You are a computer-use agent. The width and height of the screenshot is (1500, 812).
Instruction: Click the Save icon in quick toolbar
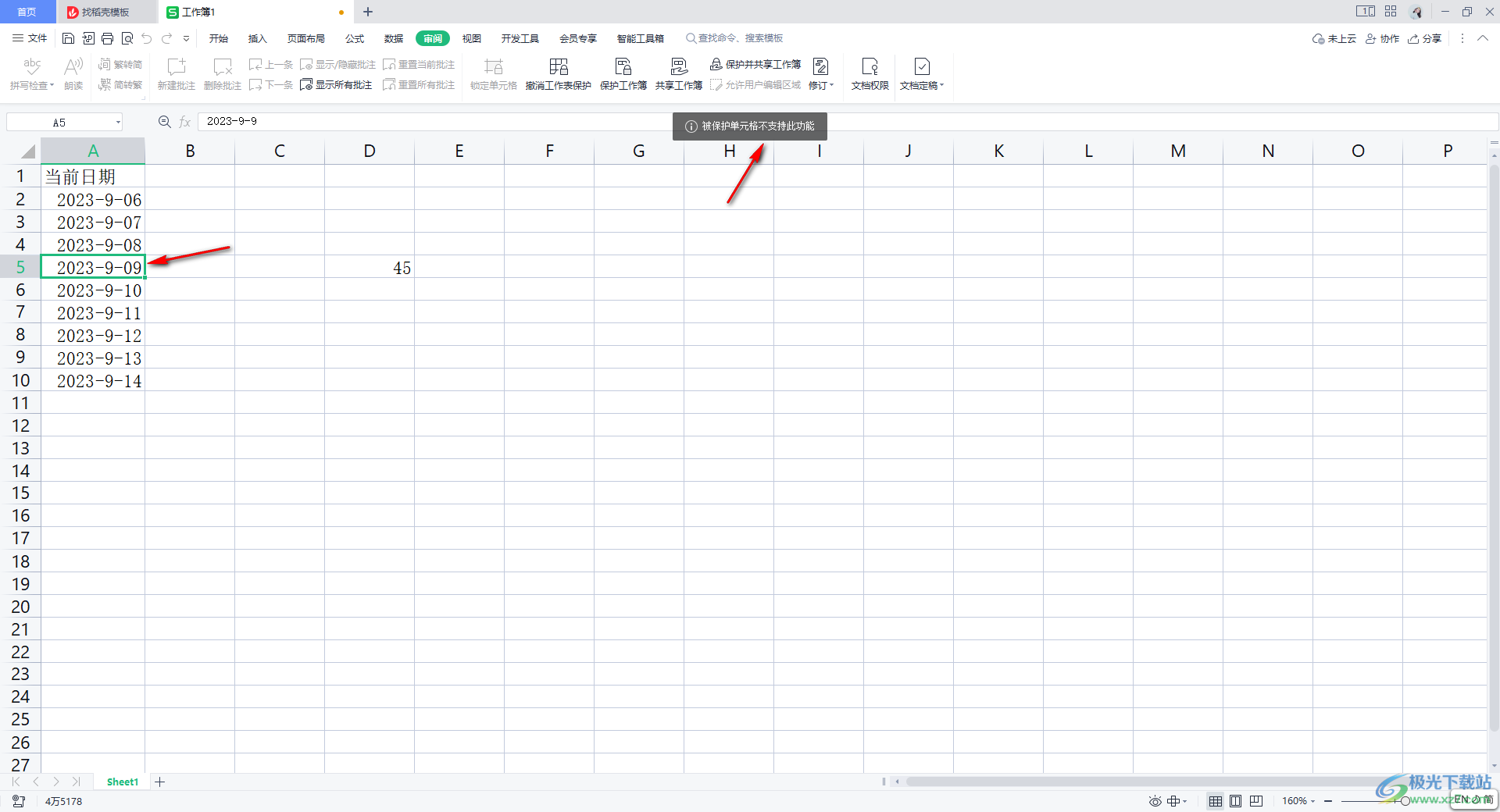pyautogui.click(x=68, y=38)
